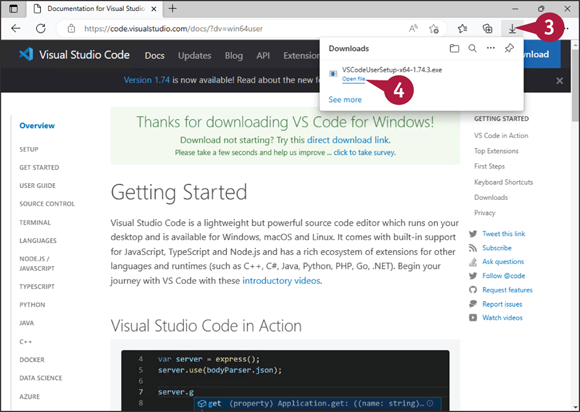The height and width of the screenshot is (412, 580).
Task: Open more options in Downloads panel
Action: [x=490, y=48]
